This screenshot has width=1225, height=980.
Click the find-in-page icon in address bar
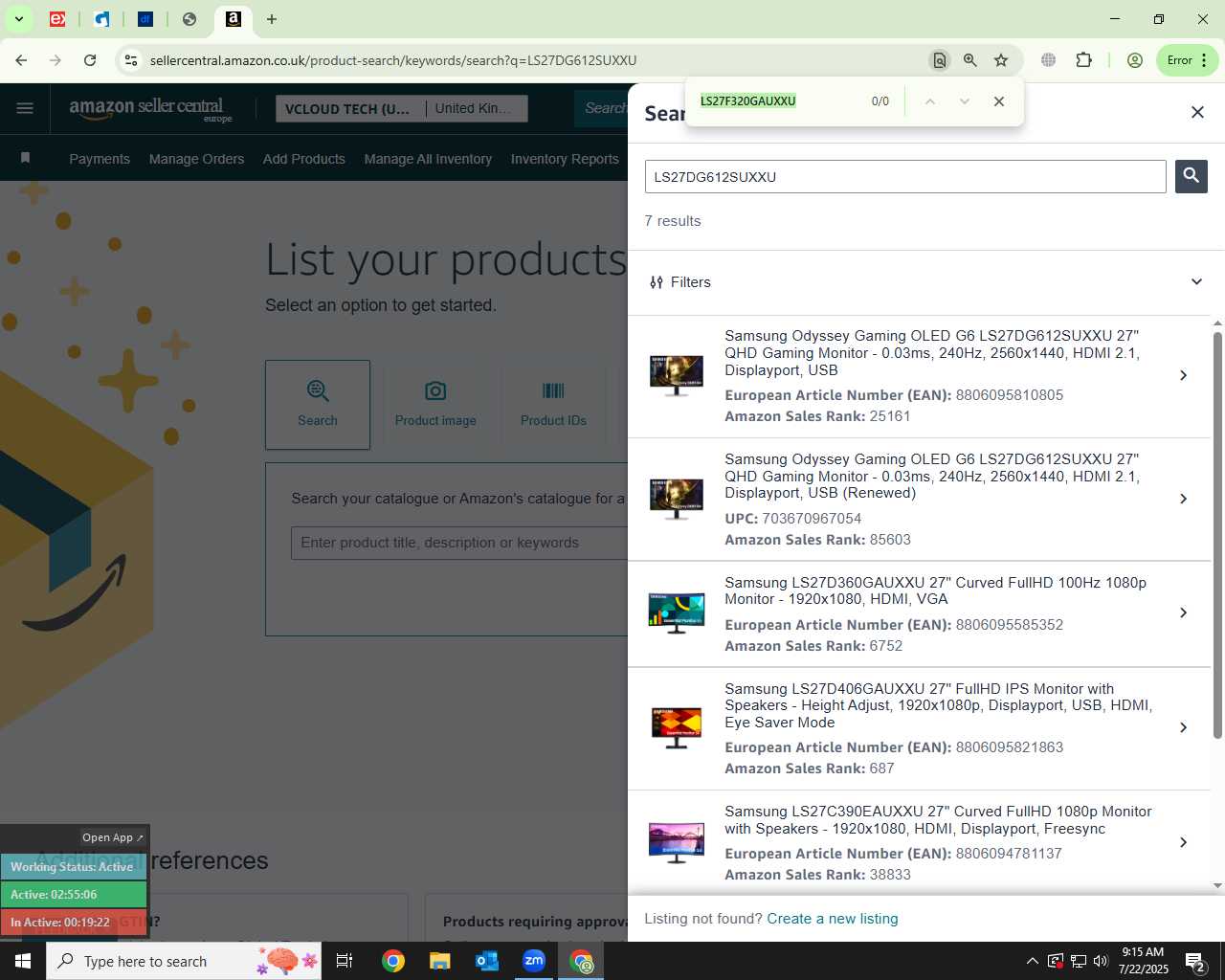pos(939,60)
